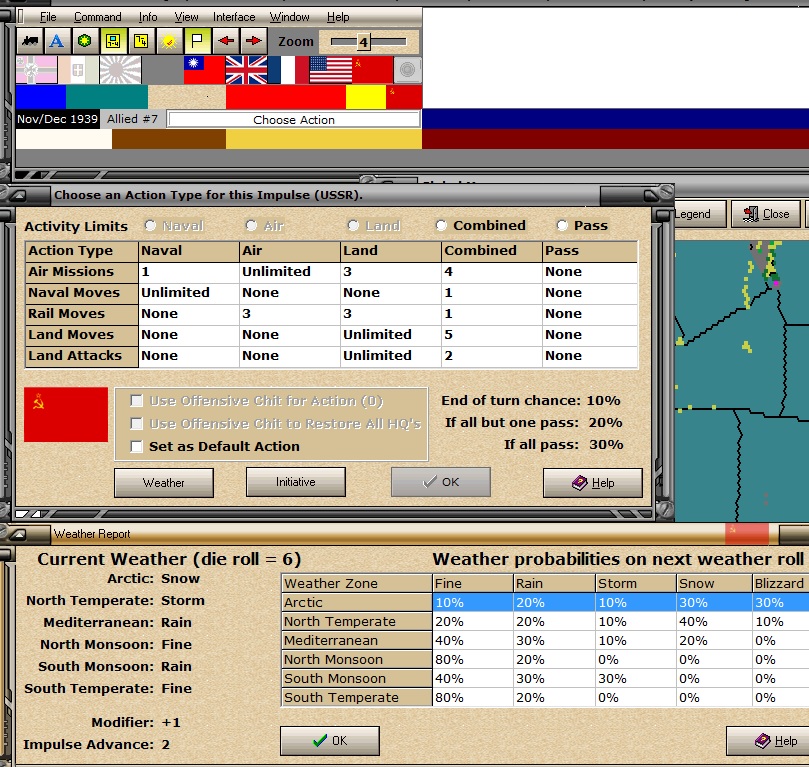809x767 pixels.
Task: Select the United States flag
Action: (330, 70)
